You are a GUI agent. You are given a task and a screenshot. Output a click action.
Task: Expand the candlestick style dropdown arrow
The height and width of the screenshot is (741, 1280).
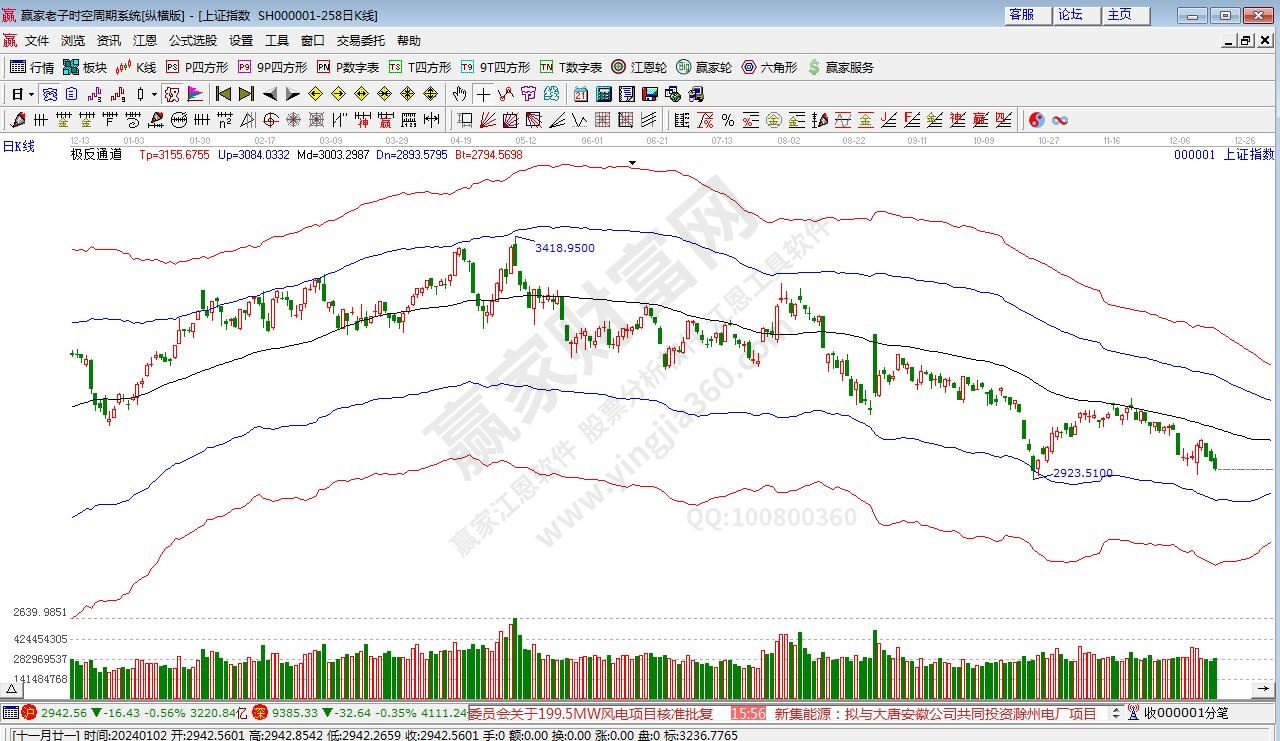click(153, 94)
